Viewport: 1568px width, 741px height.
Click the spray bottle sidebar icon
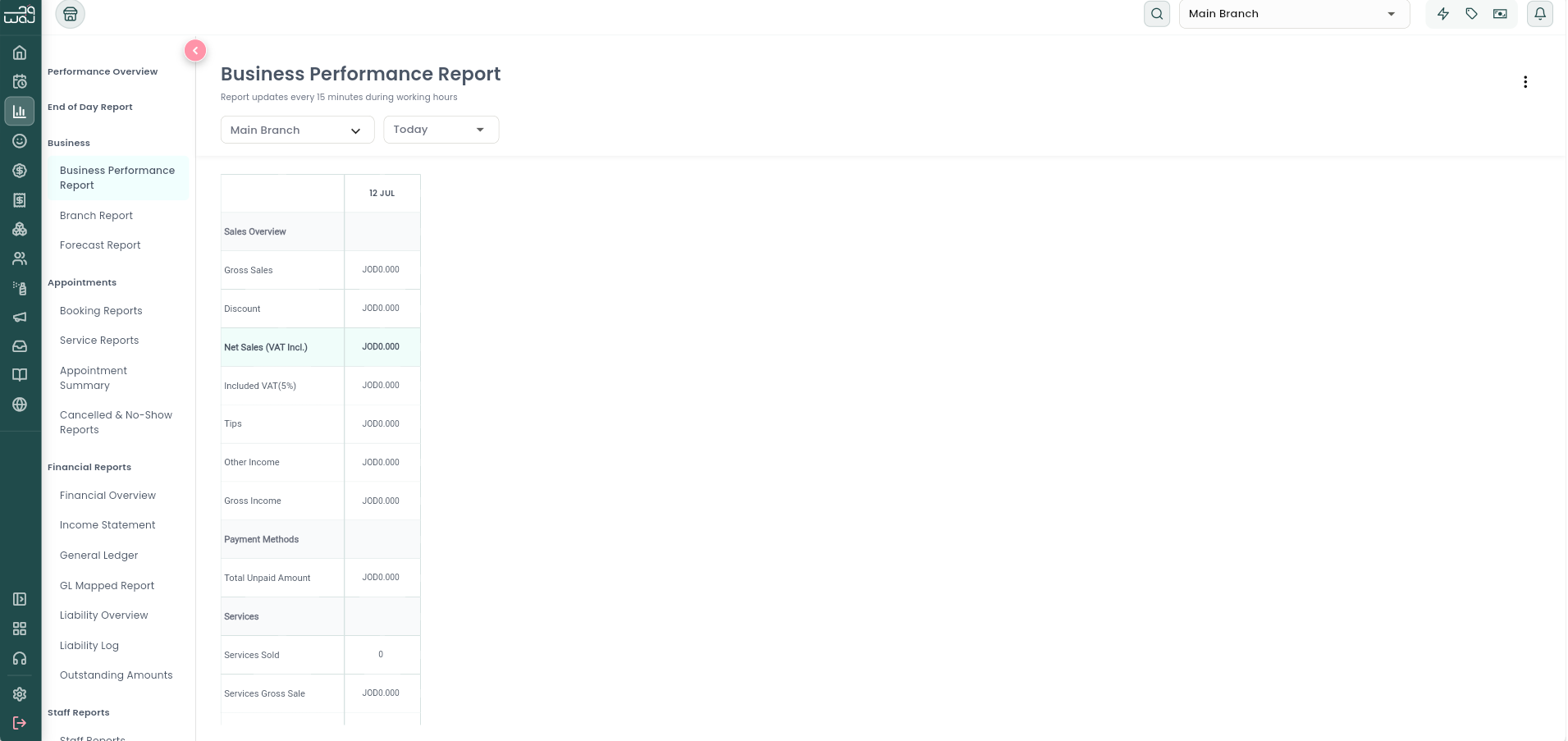coord(20,288)
